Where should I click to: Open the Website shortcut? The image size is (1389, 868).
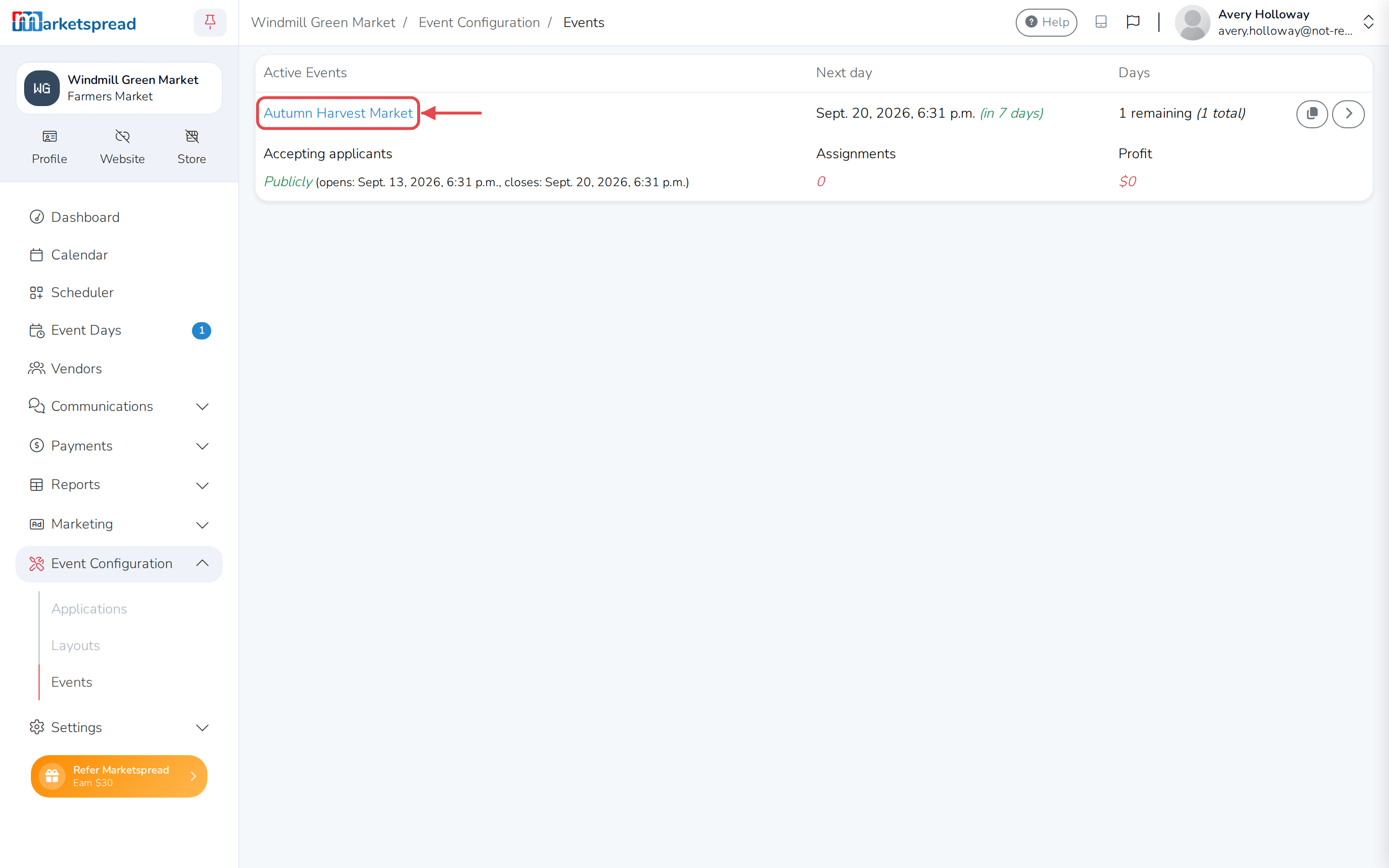(x=122, y=147)
